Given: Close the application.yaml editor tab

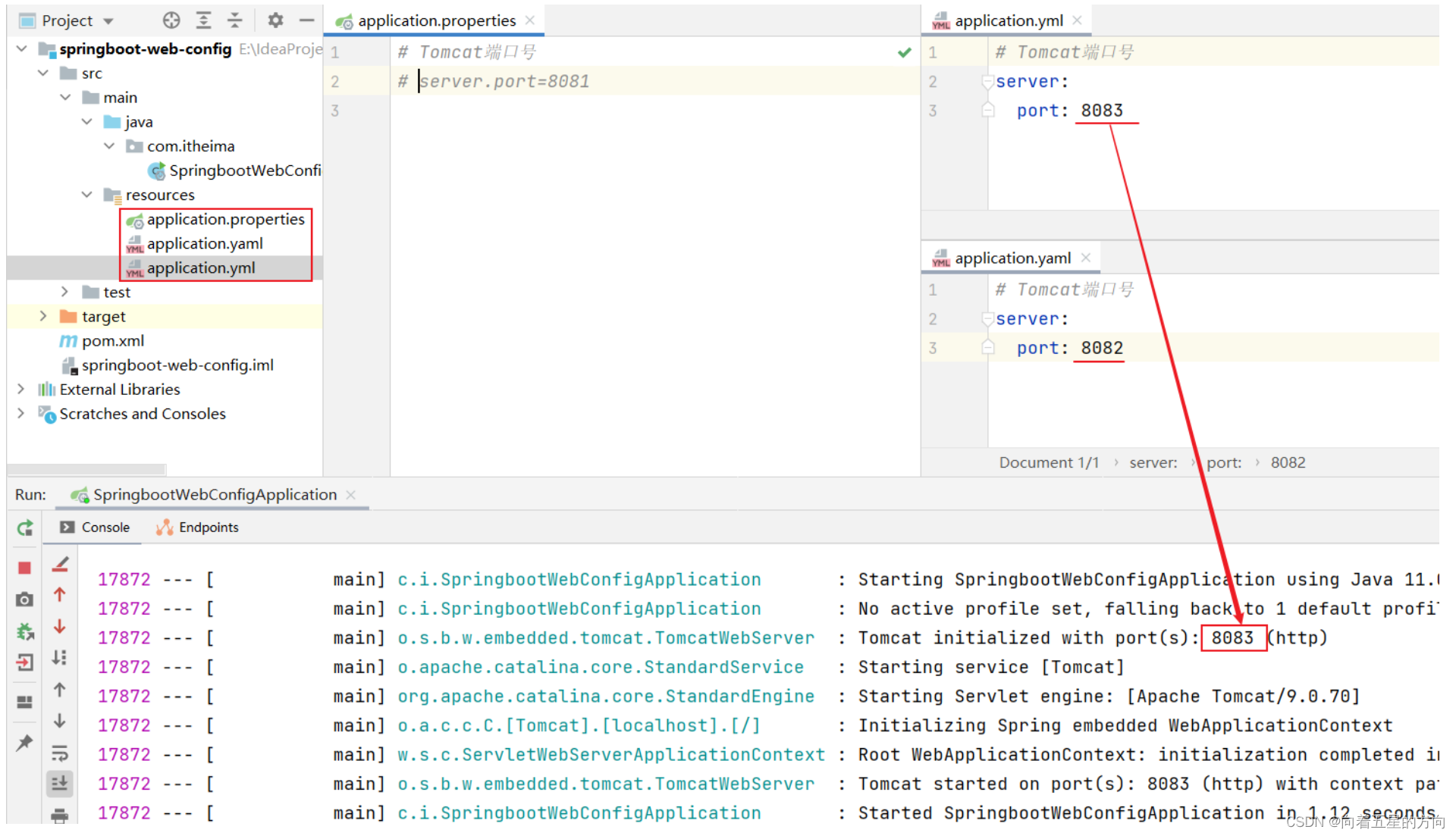Looking at the screenshot, I should click(x=1087, y=258).
